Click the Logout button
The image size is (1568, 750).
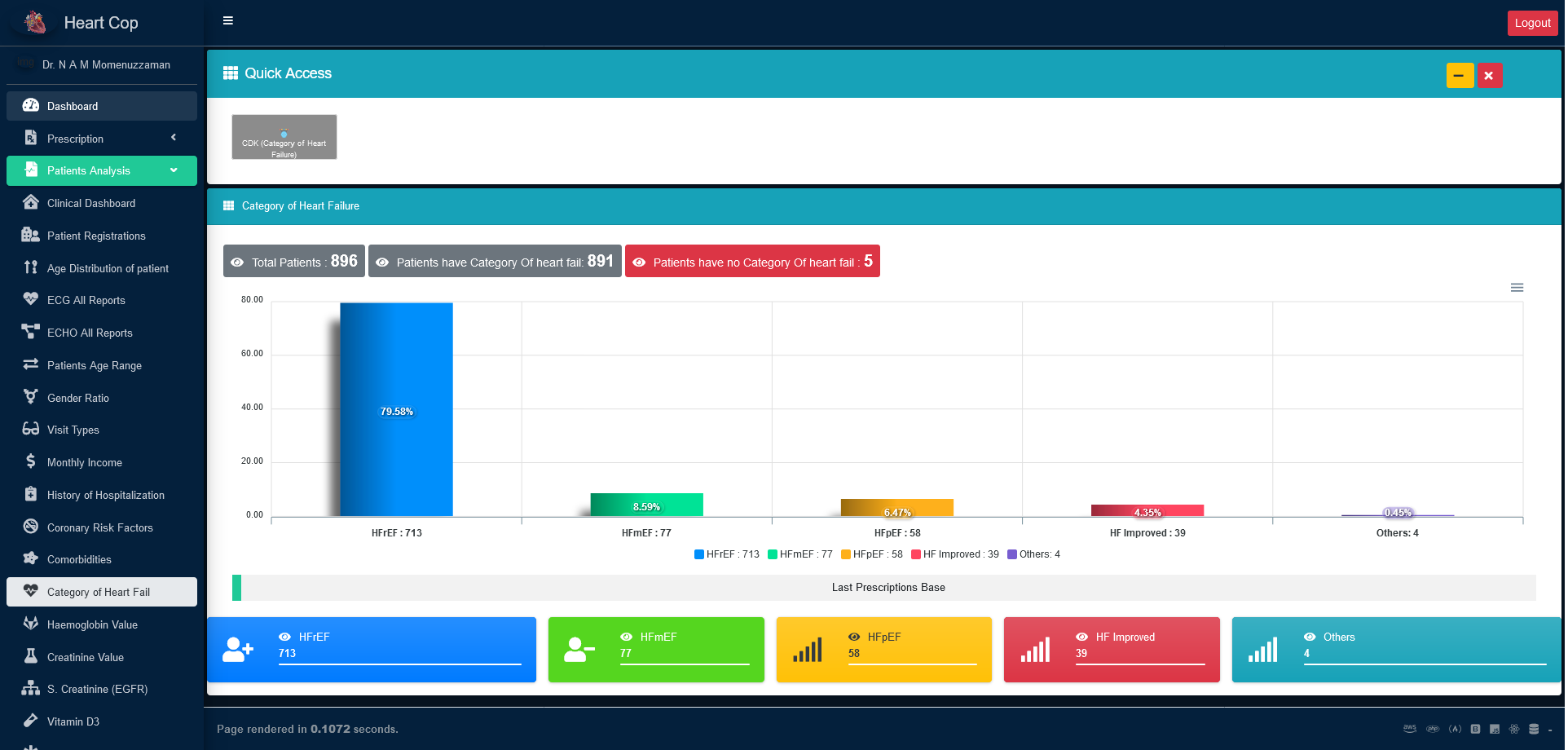1531,23
